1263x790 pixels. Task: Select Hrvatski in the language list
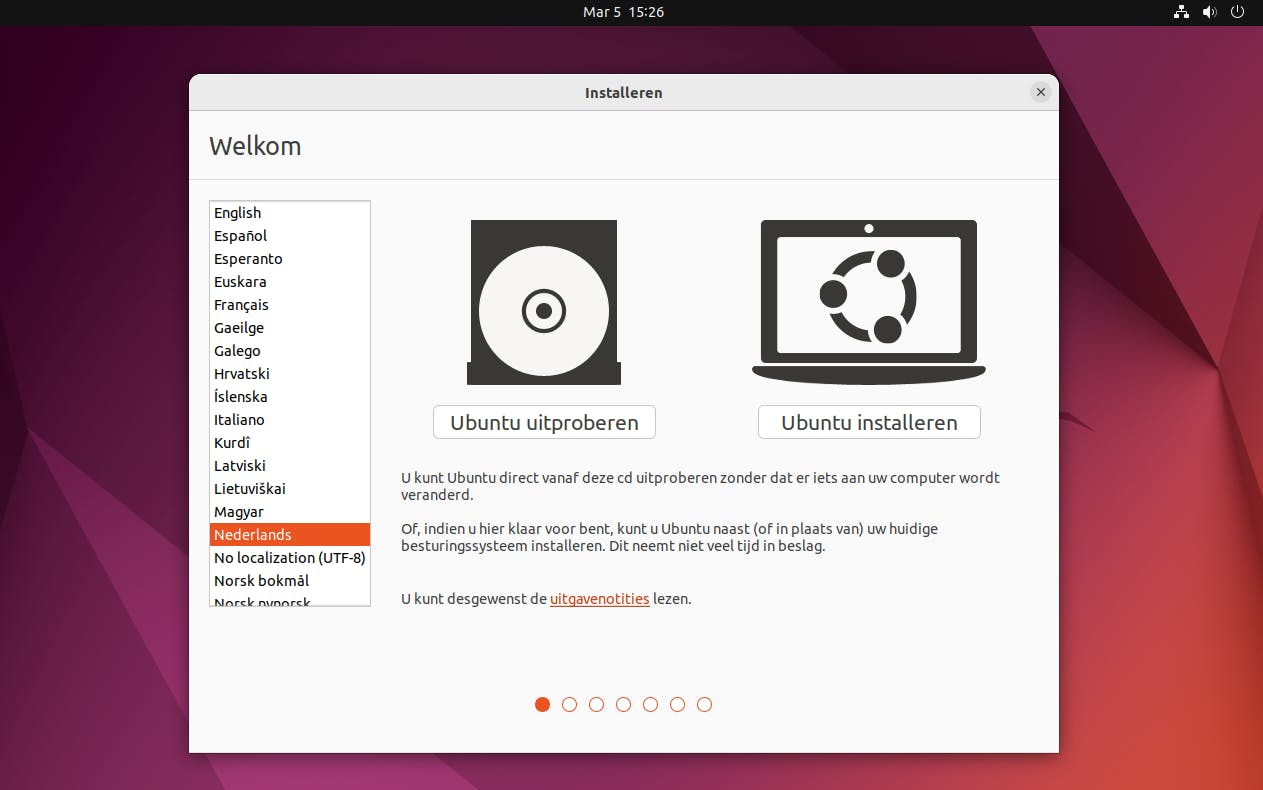[290, 374]
